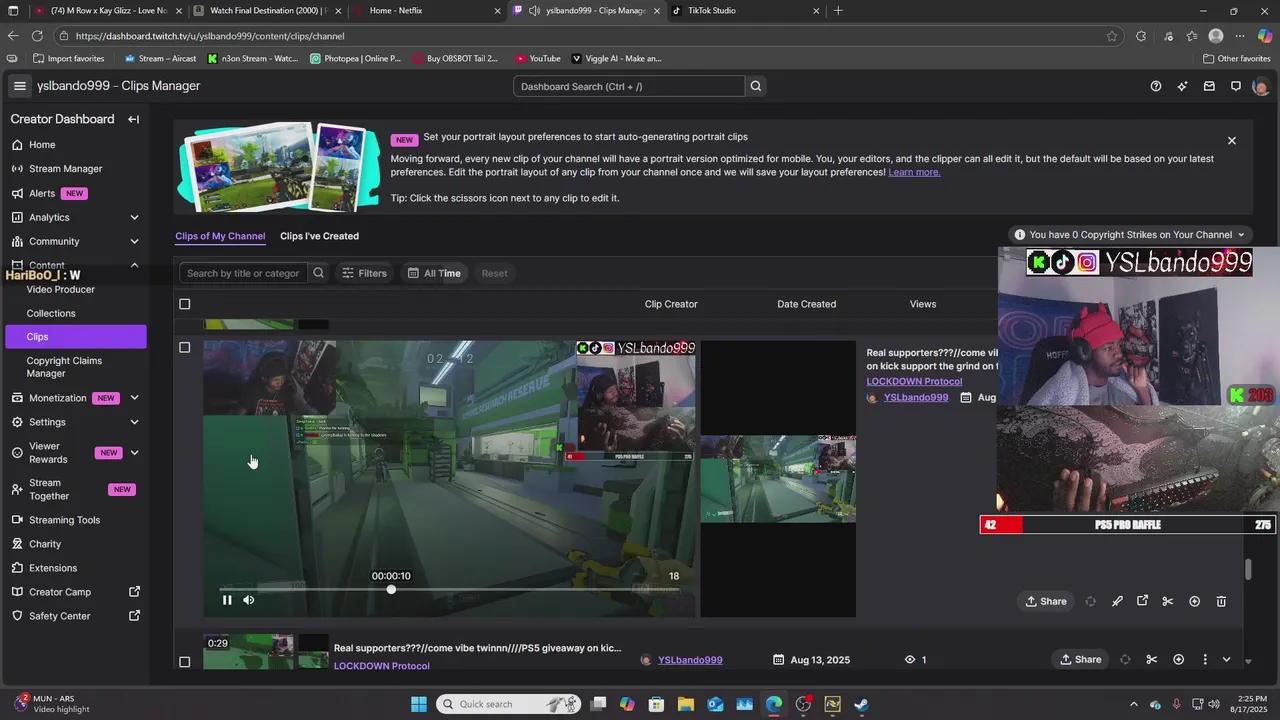This screenshot has width=1280, height=720.
Task: Collapse the Creator Dashboard sidebar arrow
Action: click(133, 119)
